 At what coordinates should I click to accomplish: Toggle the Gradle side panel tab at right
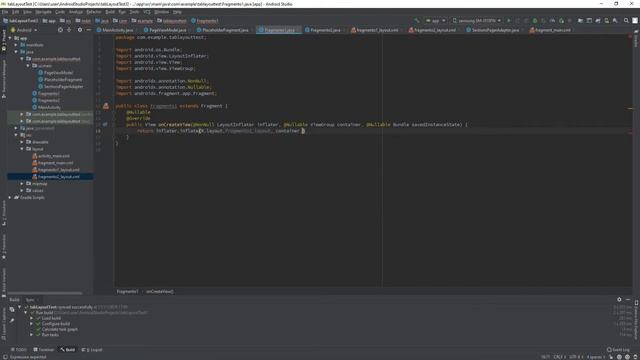636,39
